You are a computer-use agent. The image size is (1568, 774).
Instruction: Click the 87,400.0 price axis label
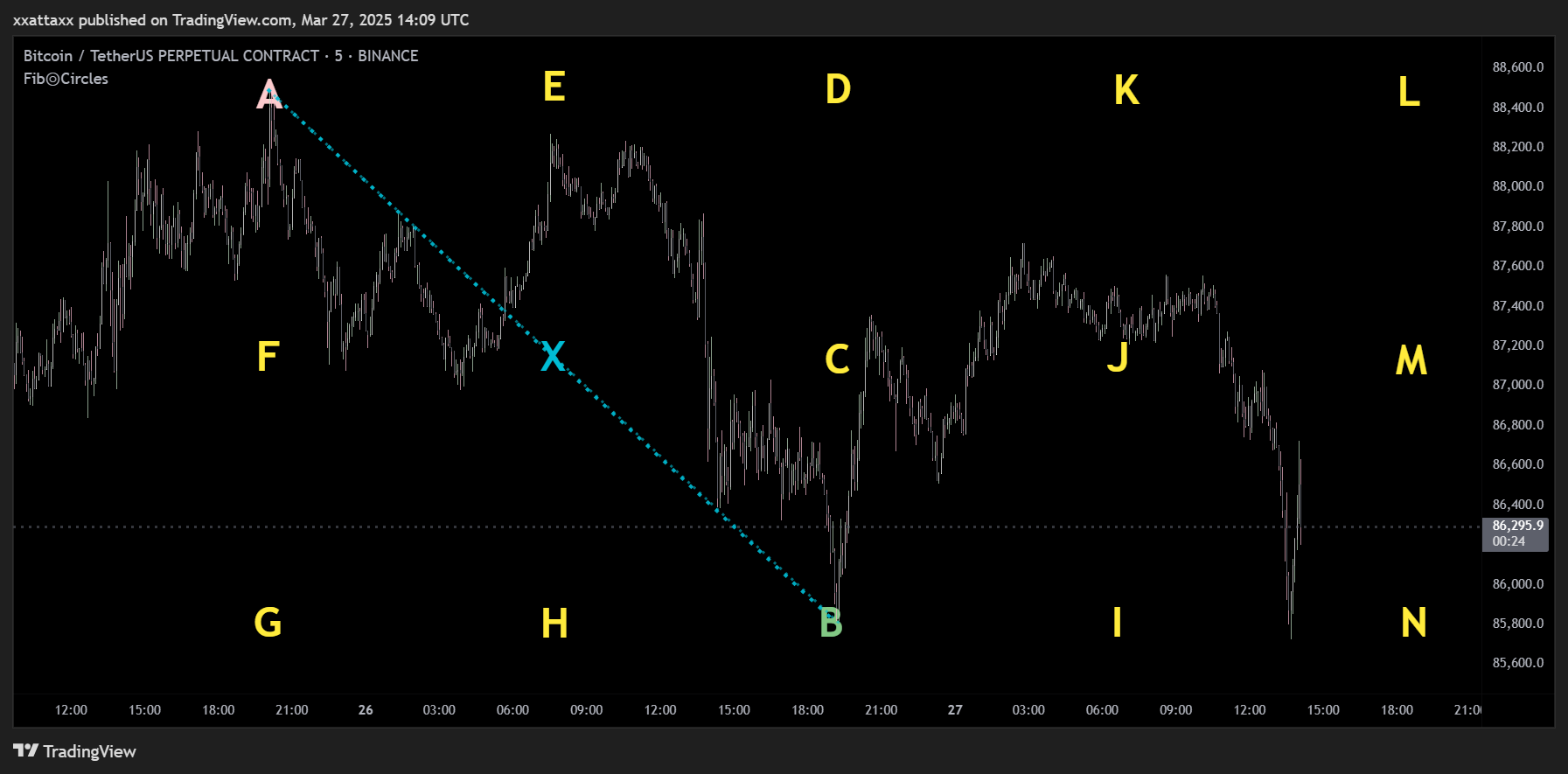pos(1518,306)
